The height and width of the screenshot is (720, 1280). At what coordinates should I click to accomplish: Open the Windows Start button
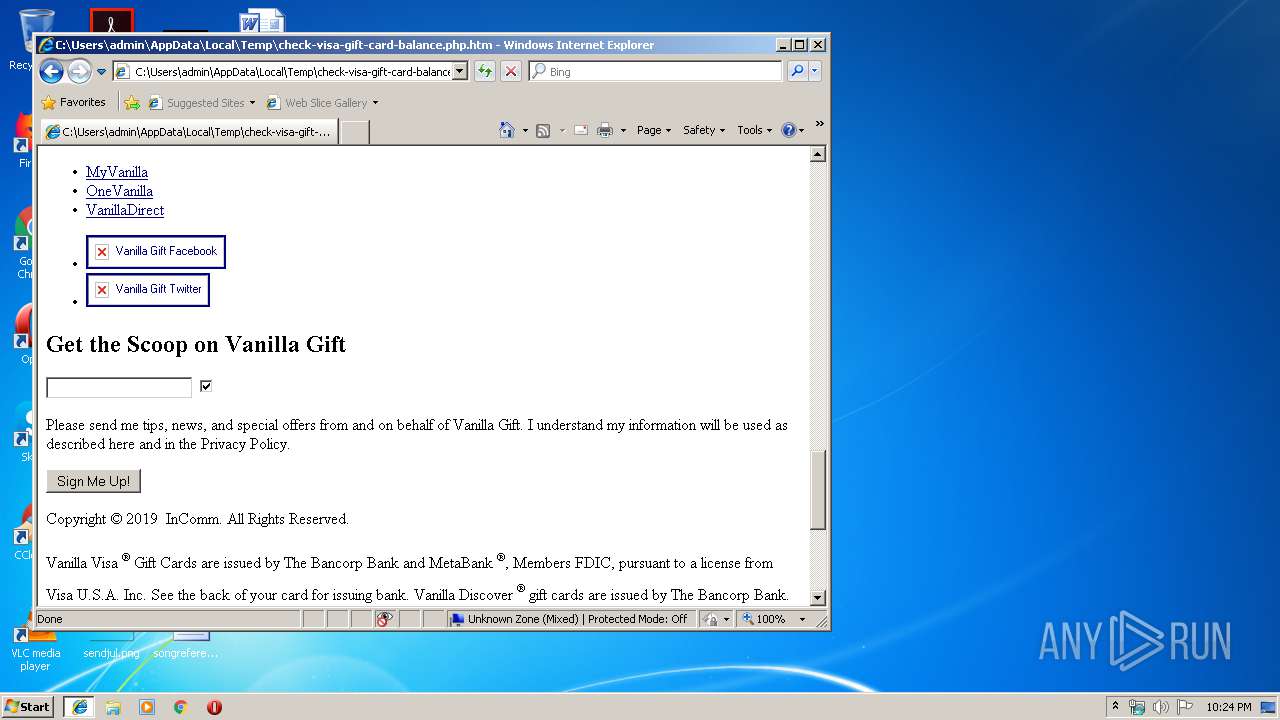pos(28,706)
